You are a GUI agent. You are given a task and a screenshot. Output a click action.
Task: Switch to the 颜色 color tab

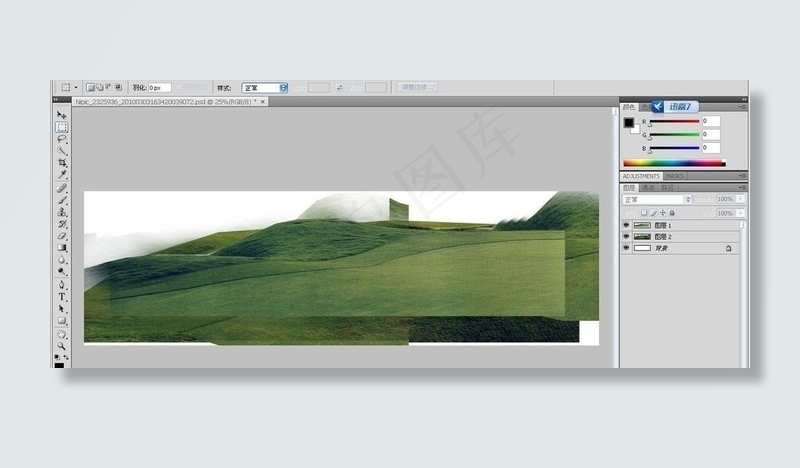point(629,107)
